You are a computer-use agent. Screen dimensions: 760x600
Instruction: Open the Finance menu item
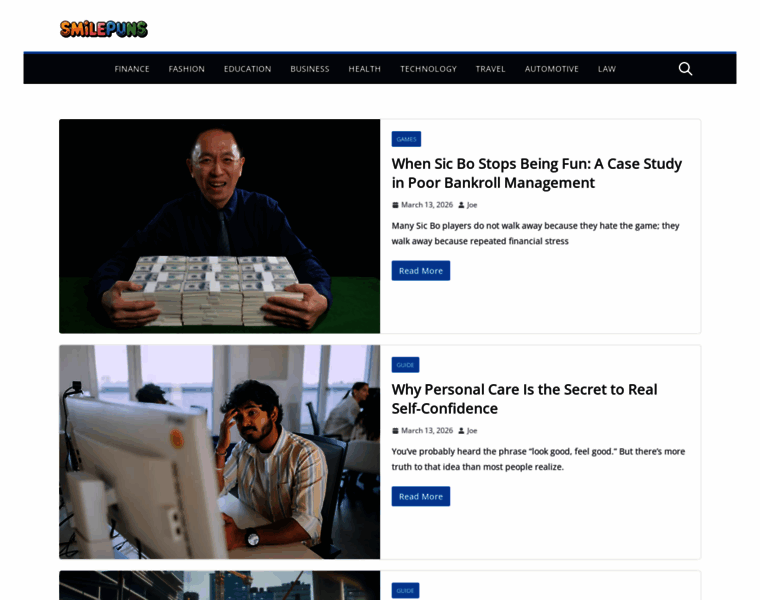[x=132, y=69]
